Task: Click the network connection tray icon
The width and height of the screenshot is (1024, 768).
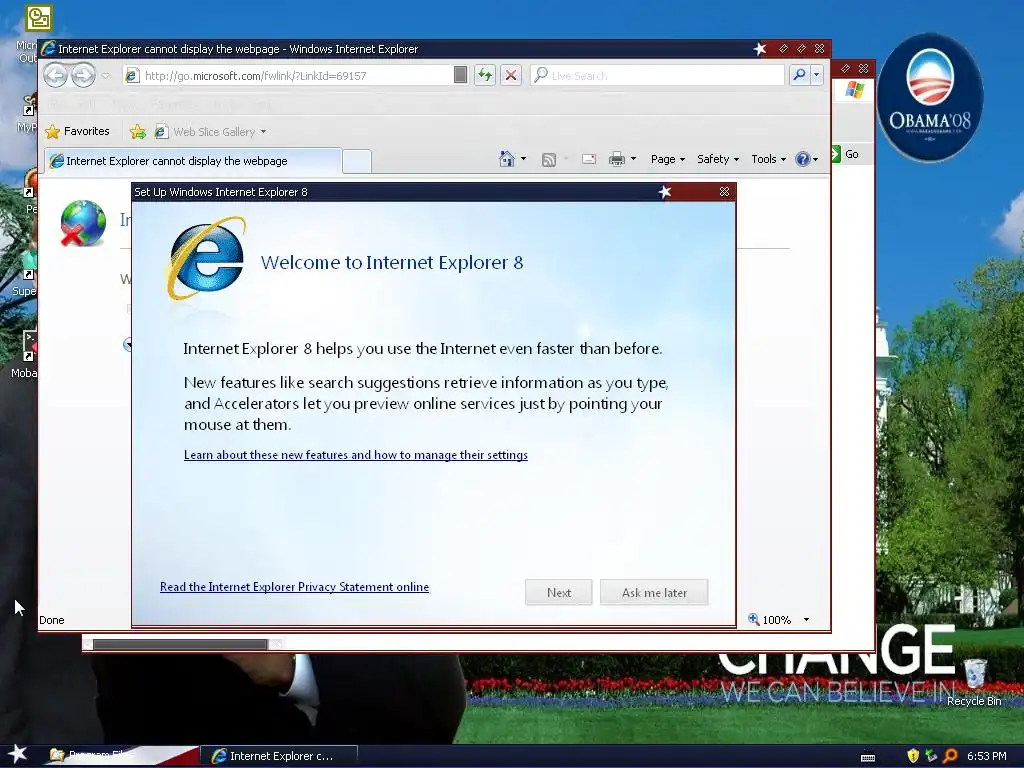Action: [932, 756]
